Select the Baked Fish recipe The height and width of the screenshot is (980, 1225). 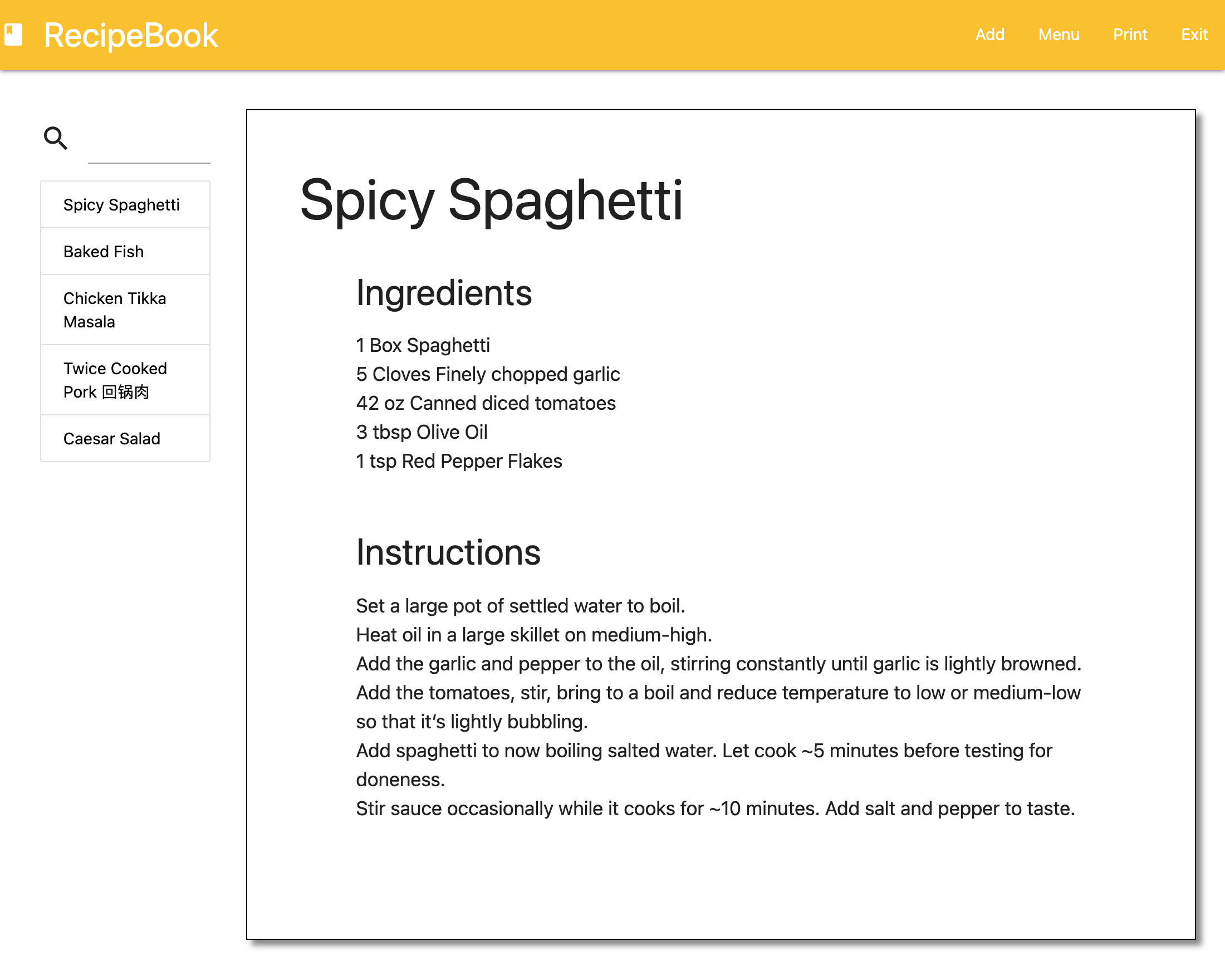(125, 251)
